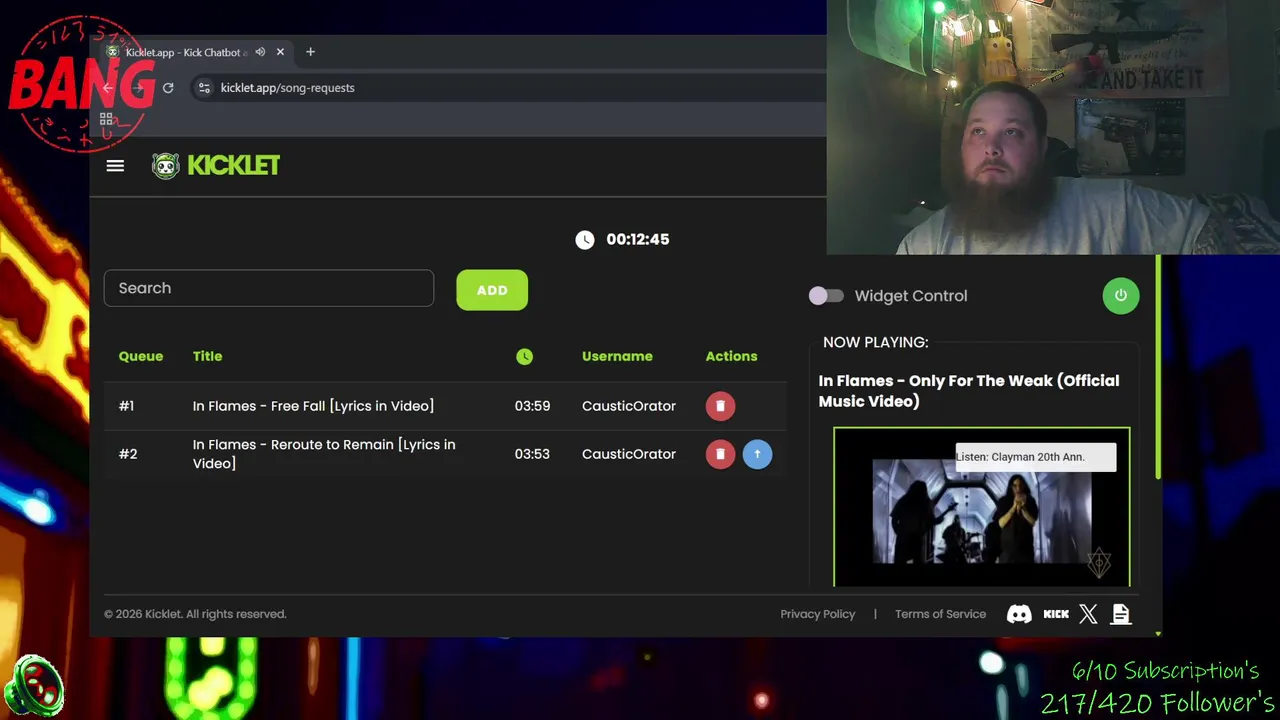Focus the song Search field
Image resolution: width=1280 pixels, height=720 pixels.
(x=269, y=288)
